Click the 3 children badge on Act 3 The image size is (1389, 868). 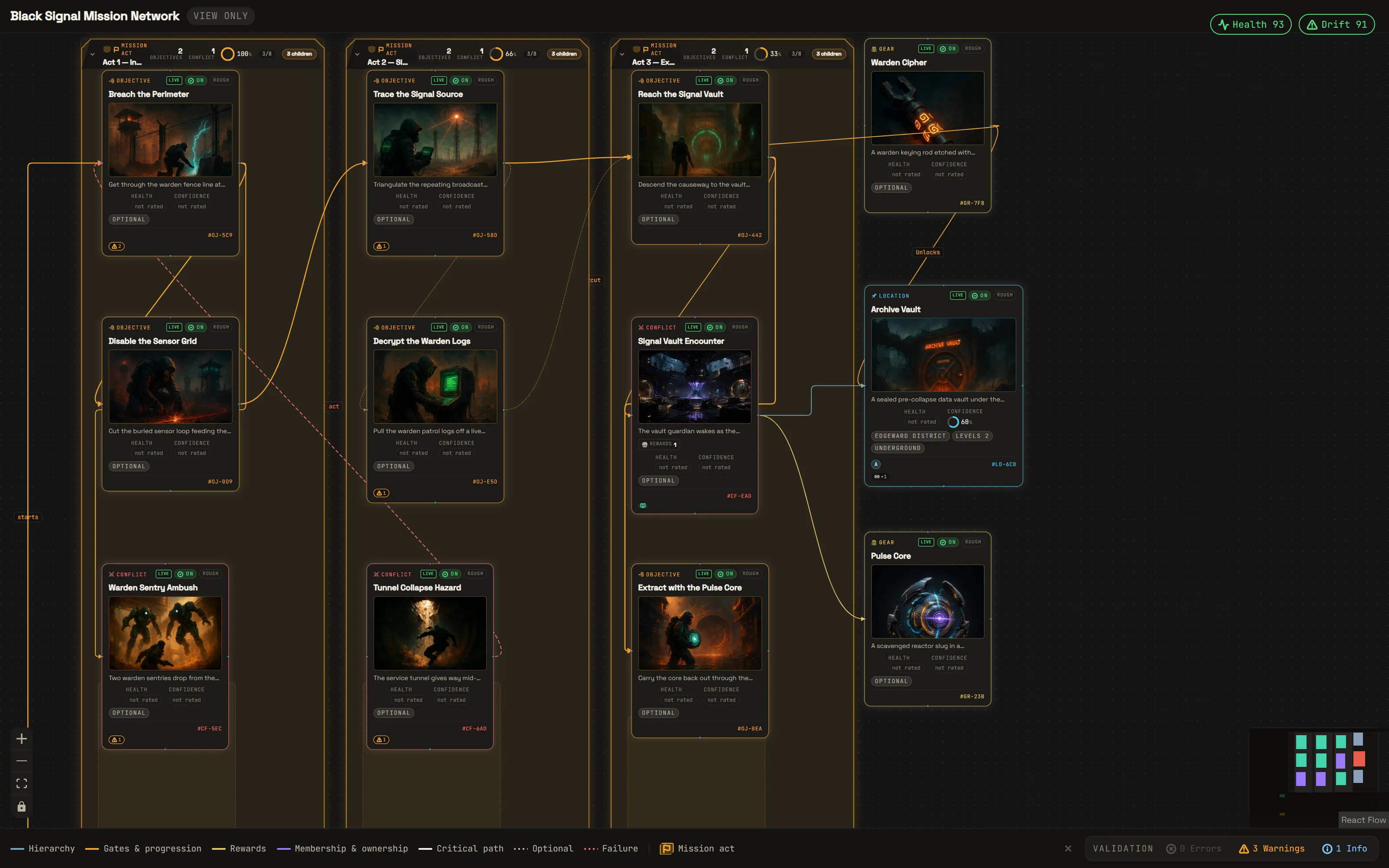pos(828,54)
